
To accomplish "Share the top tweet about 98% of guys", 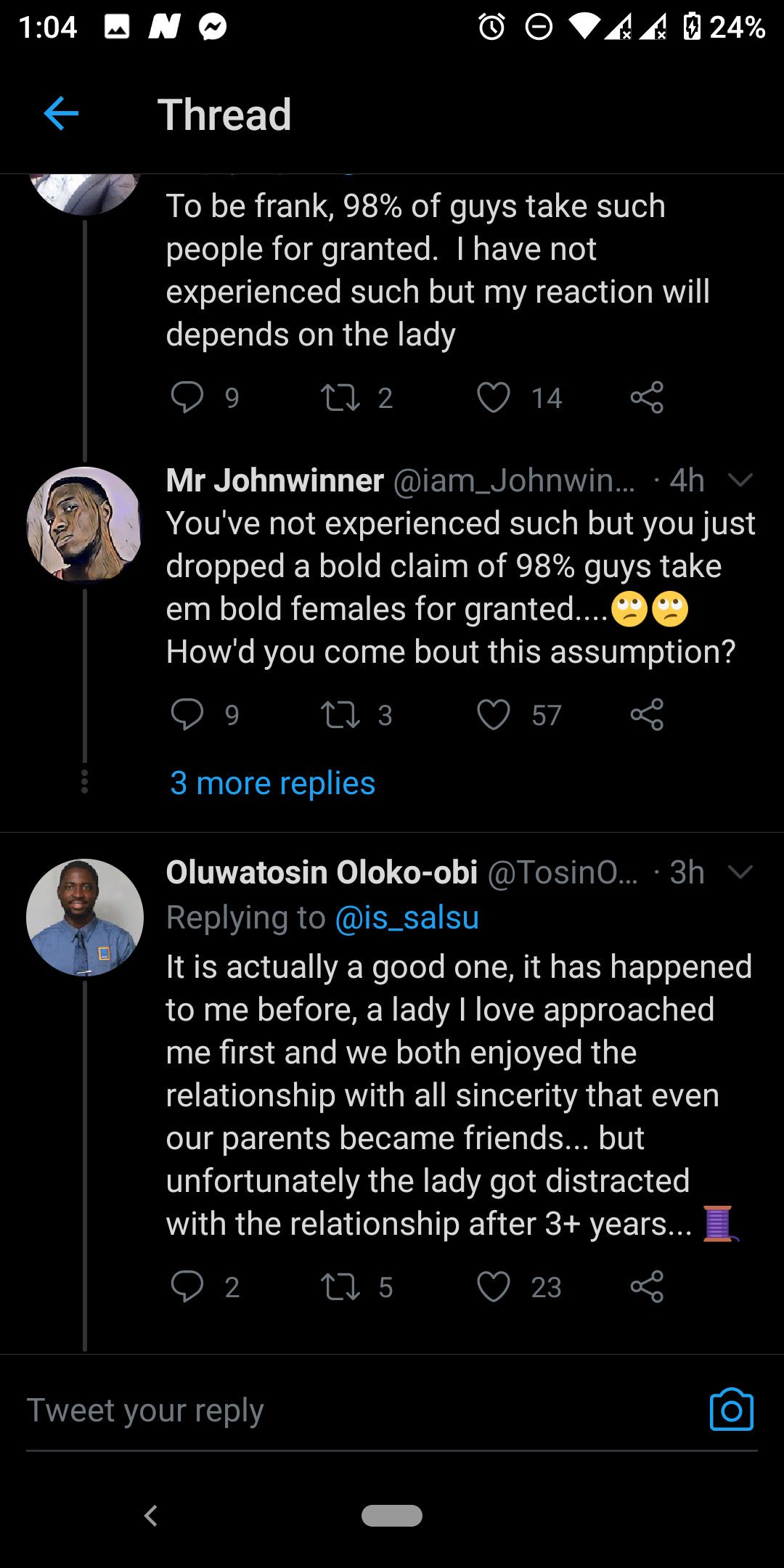I will pos(647,398).
